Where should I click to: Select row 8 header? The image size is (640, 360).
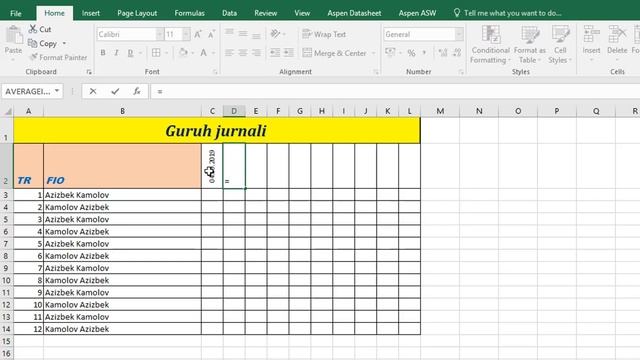(6, 256)
